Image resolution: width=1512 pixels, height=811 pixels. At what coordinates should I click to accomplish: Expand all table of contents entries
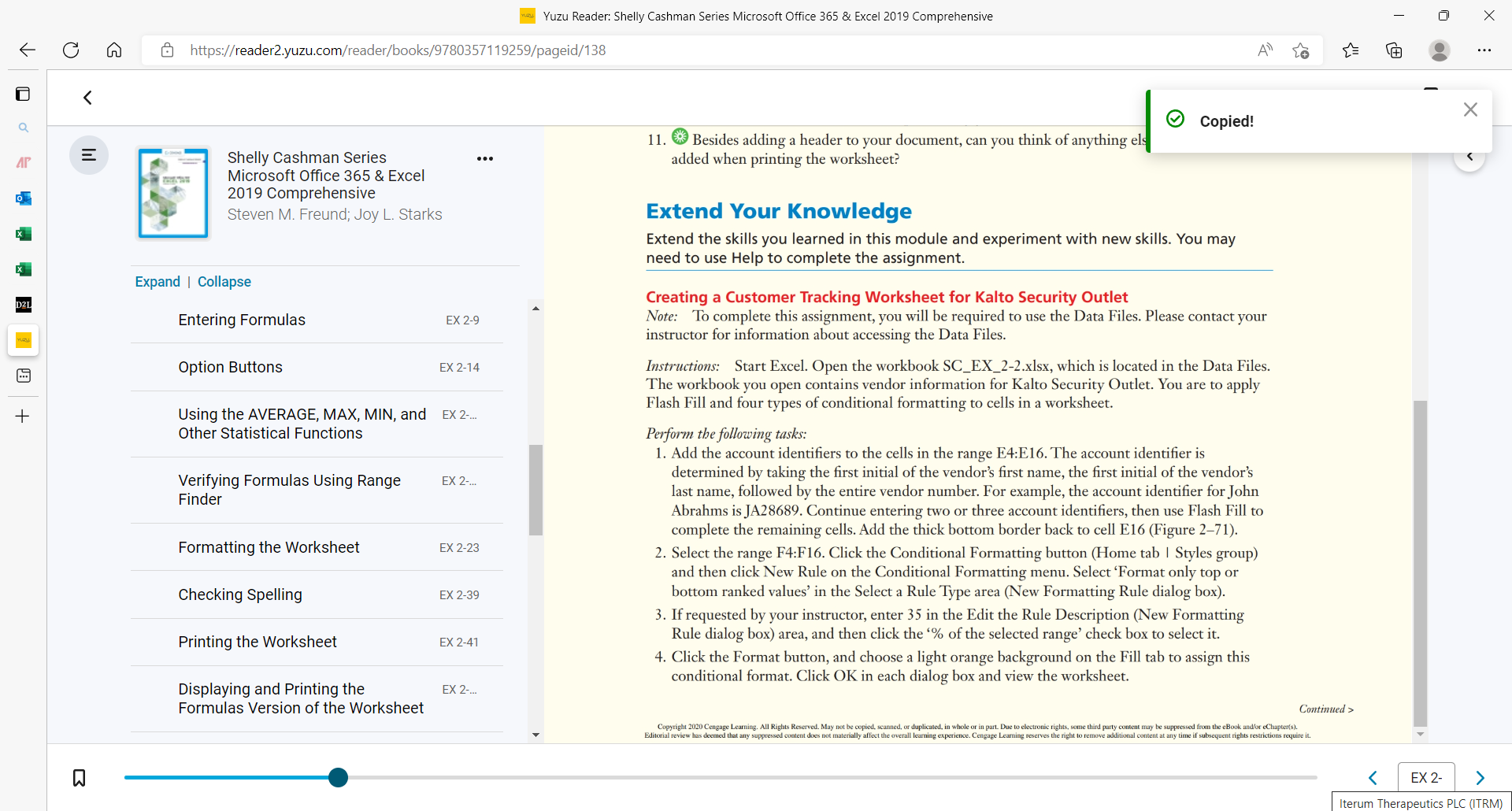coord(157,282)
